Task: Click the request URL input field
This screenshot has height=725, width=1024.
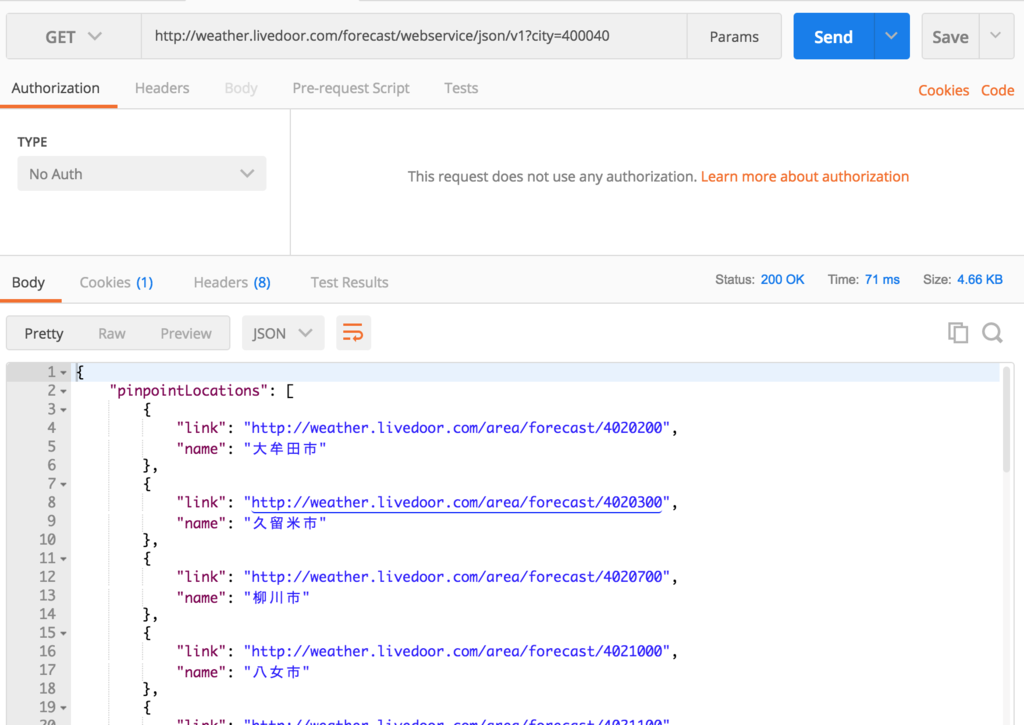Action: tap(414, 37)
